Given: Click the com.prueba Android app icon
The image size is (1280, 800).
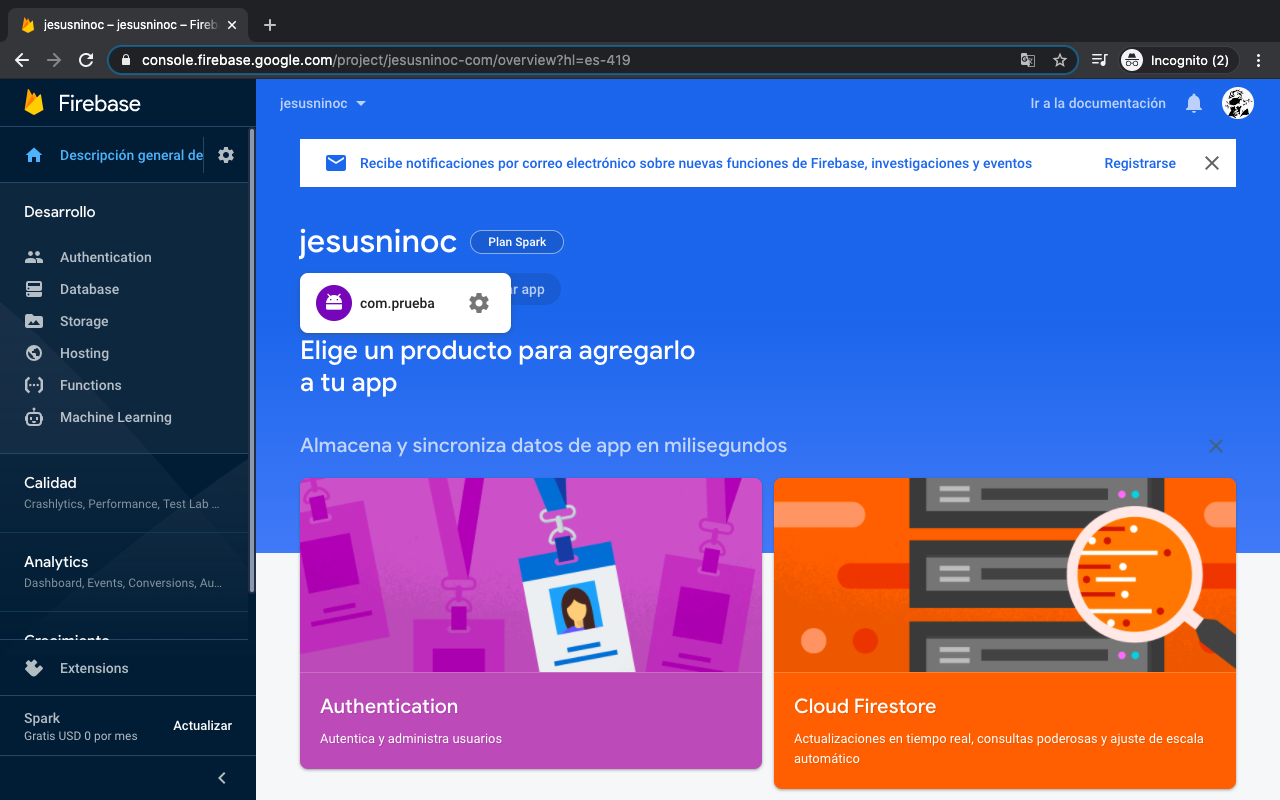Looking at the screenshot, I should 334,303.
